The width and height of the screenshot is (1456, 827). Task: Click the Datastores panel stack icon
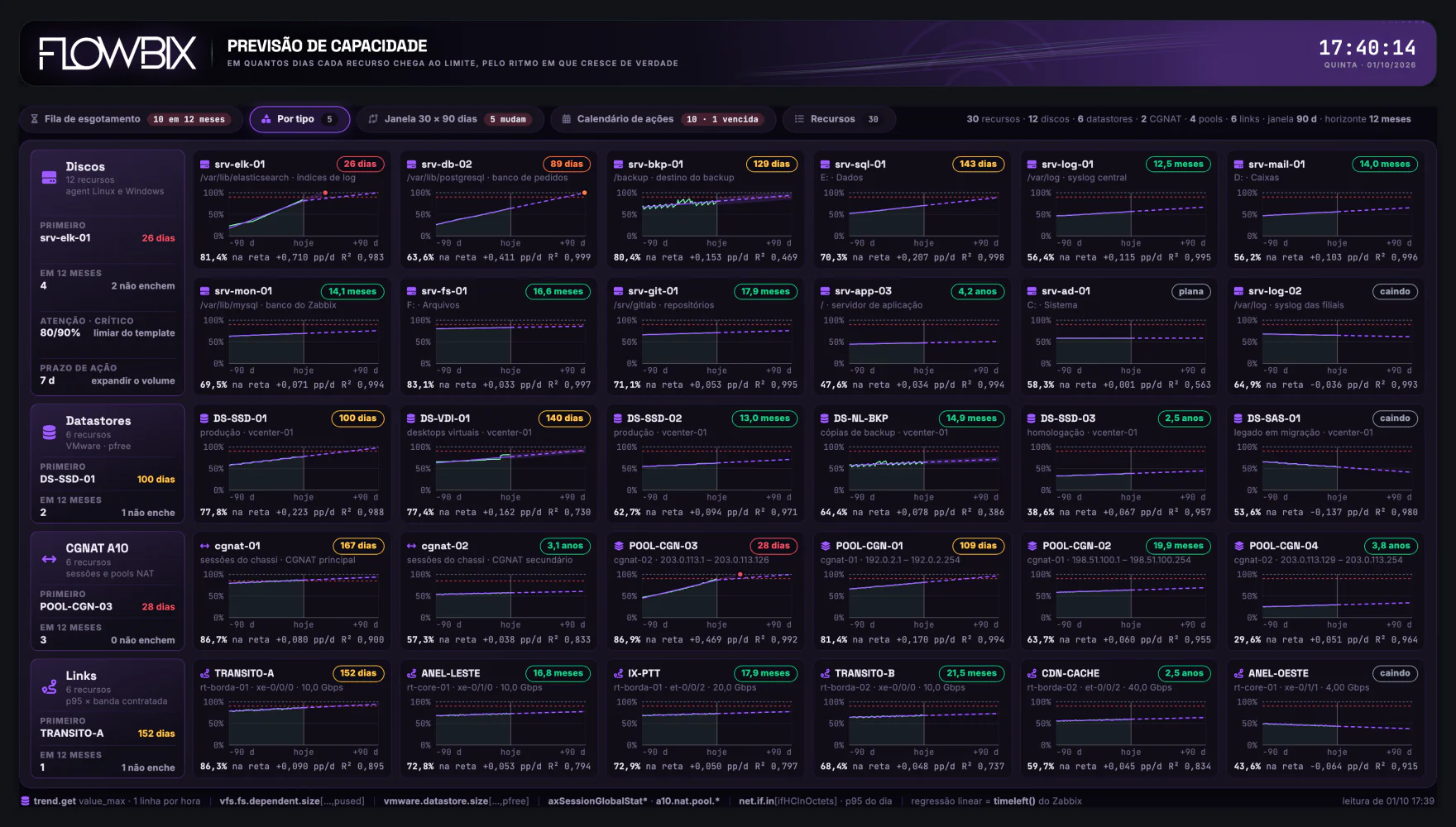[50, 433]
